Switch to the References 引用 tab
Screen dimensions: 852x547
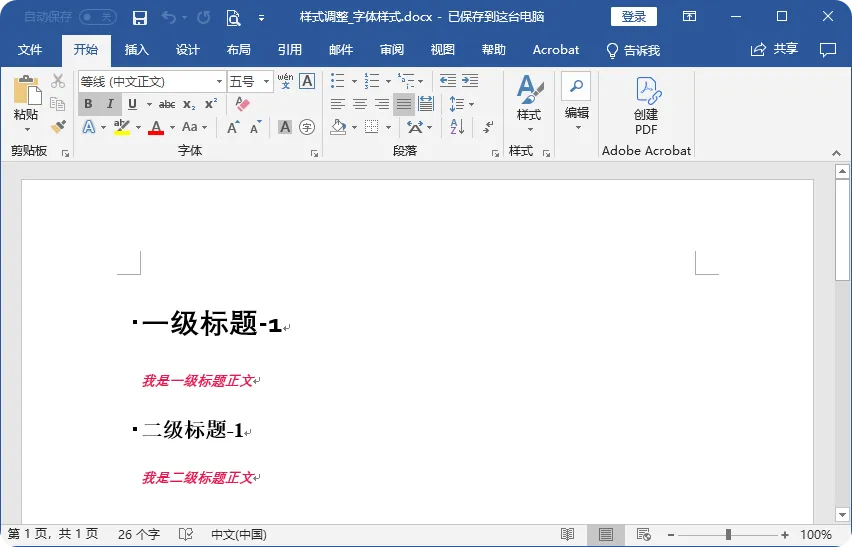click(x=290, y=50)
